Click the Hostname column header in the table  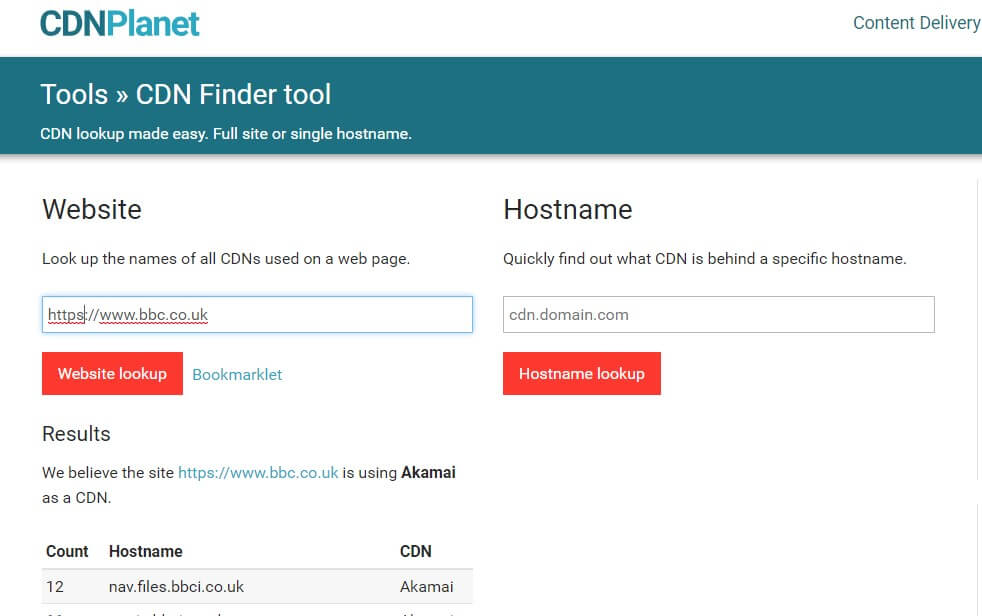click(146, 551)
